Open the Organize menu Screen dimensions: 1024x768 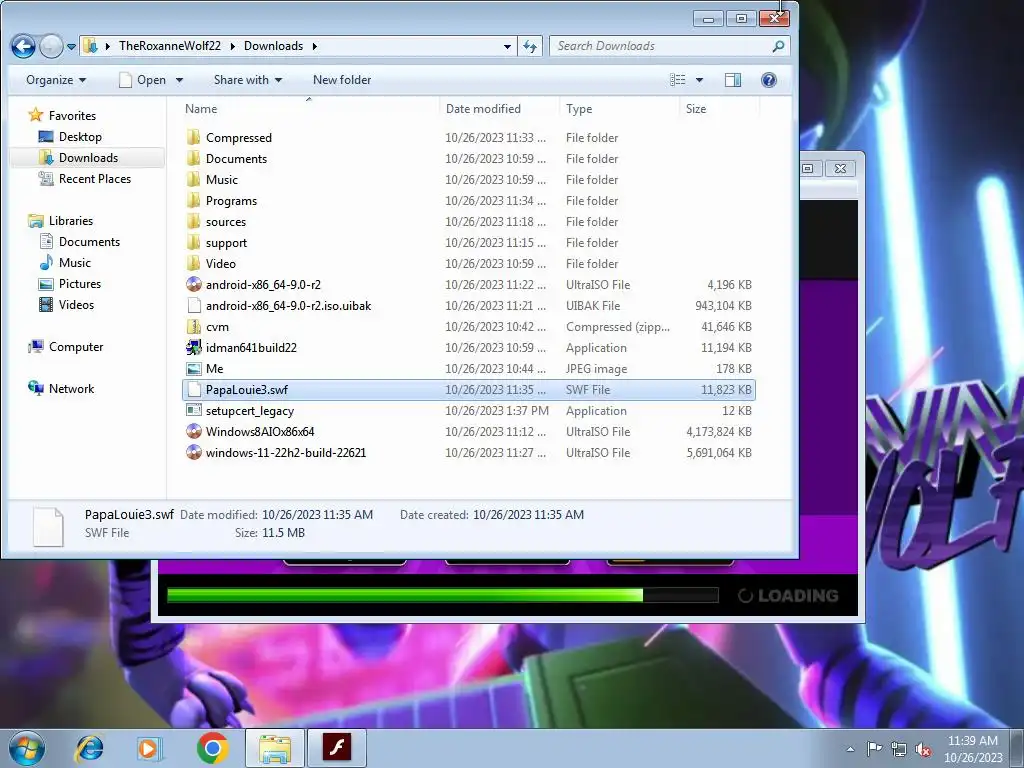click(x=56, y=80)
